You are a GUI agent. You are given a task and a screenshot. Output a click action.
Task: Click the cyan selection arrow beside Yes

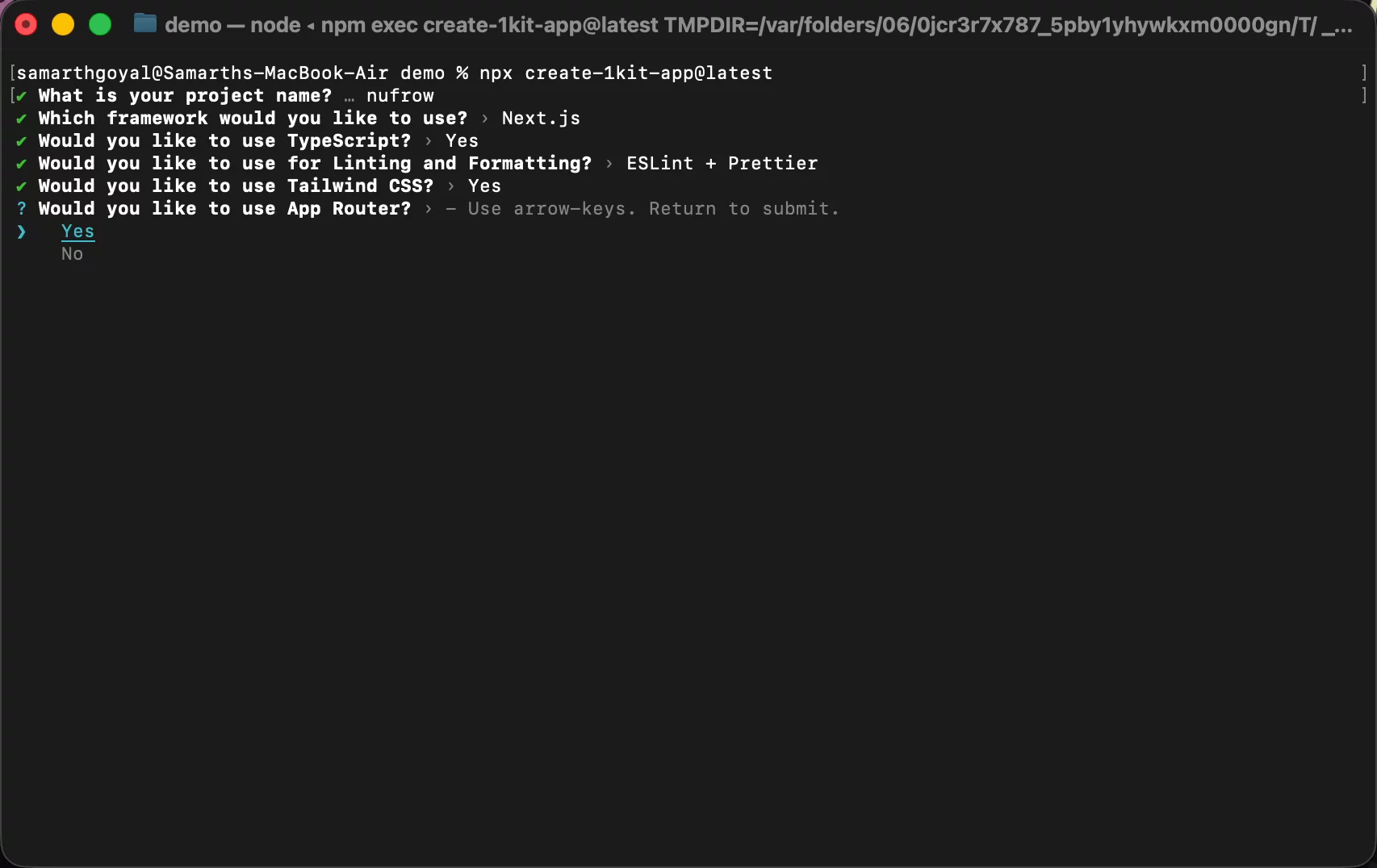22,232
